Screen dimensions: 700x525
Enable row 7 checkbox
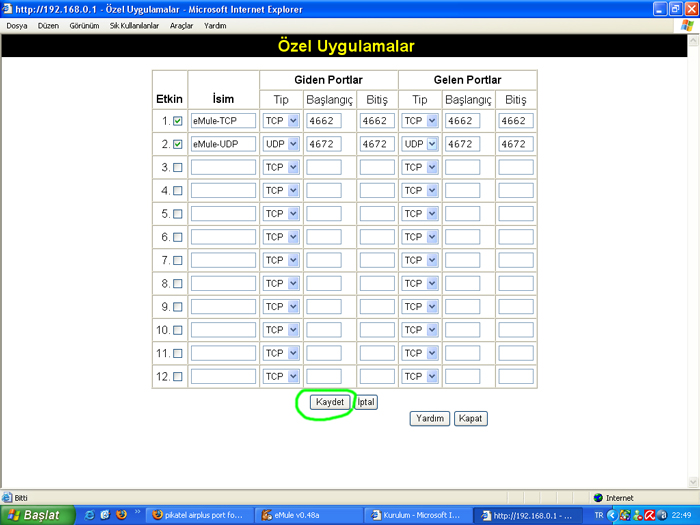click(x=178, y=260)
